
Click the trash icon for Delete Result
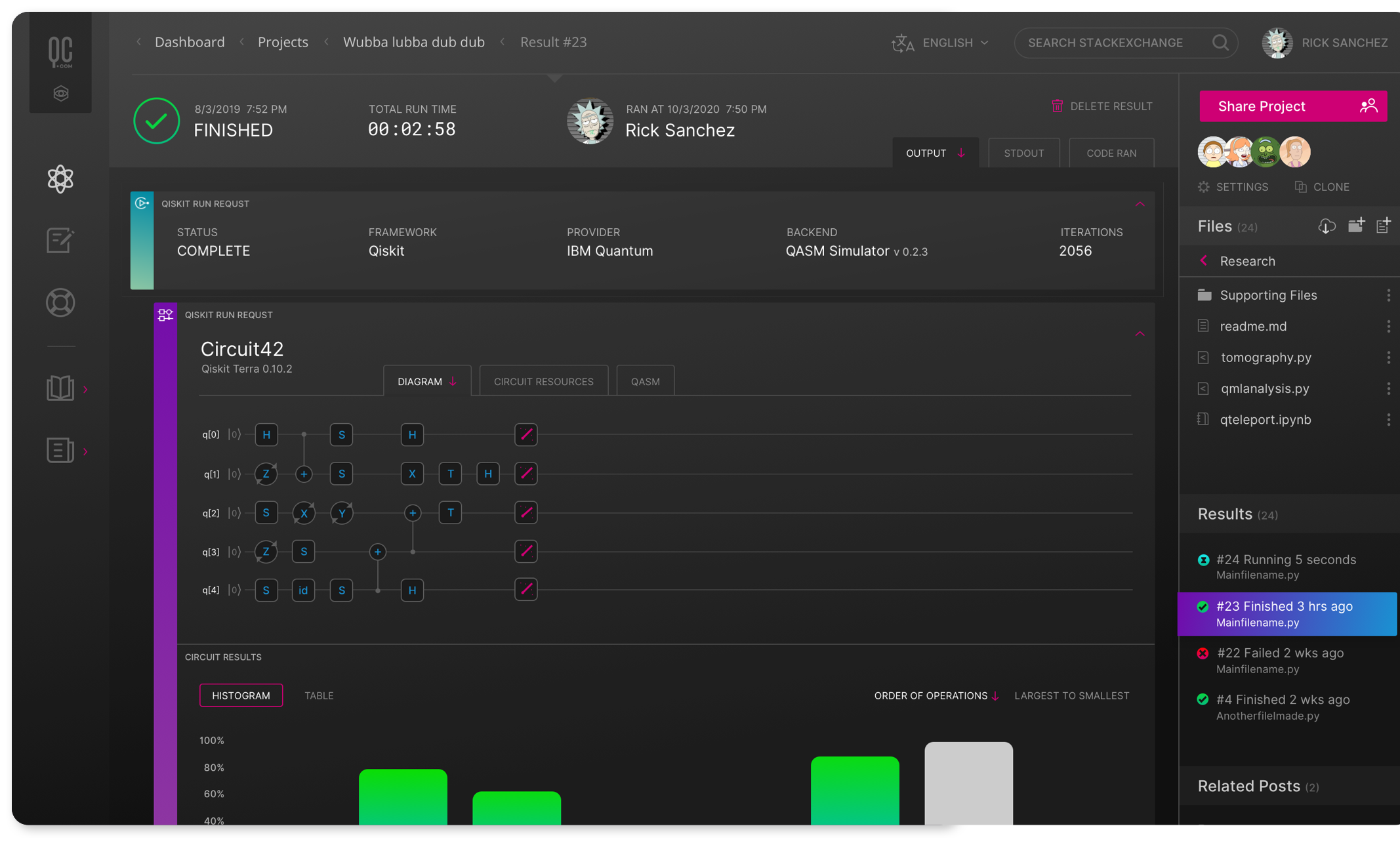coord(1057,106)
